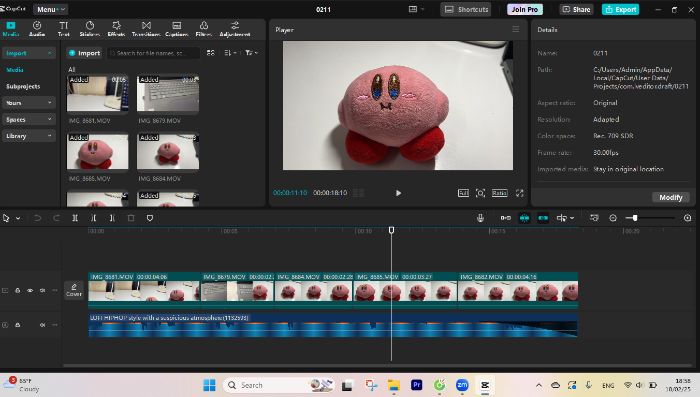Mute the video track
The height and width of the screenshot is (397, 700).
pos(42,290)
